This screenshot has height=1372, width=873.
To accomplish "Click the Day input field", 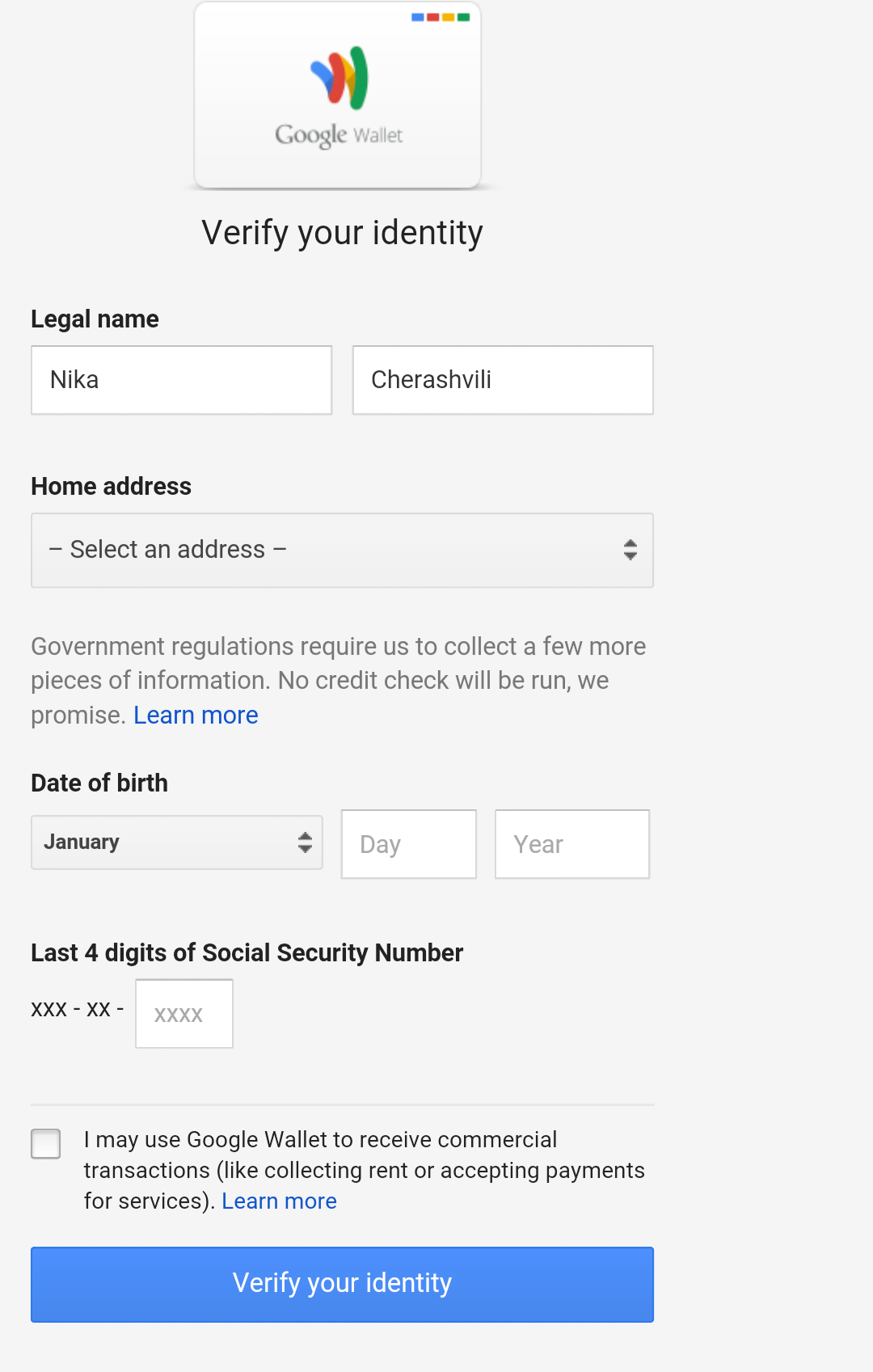I will tap(408, 844).
